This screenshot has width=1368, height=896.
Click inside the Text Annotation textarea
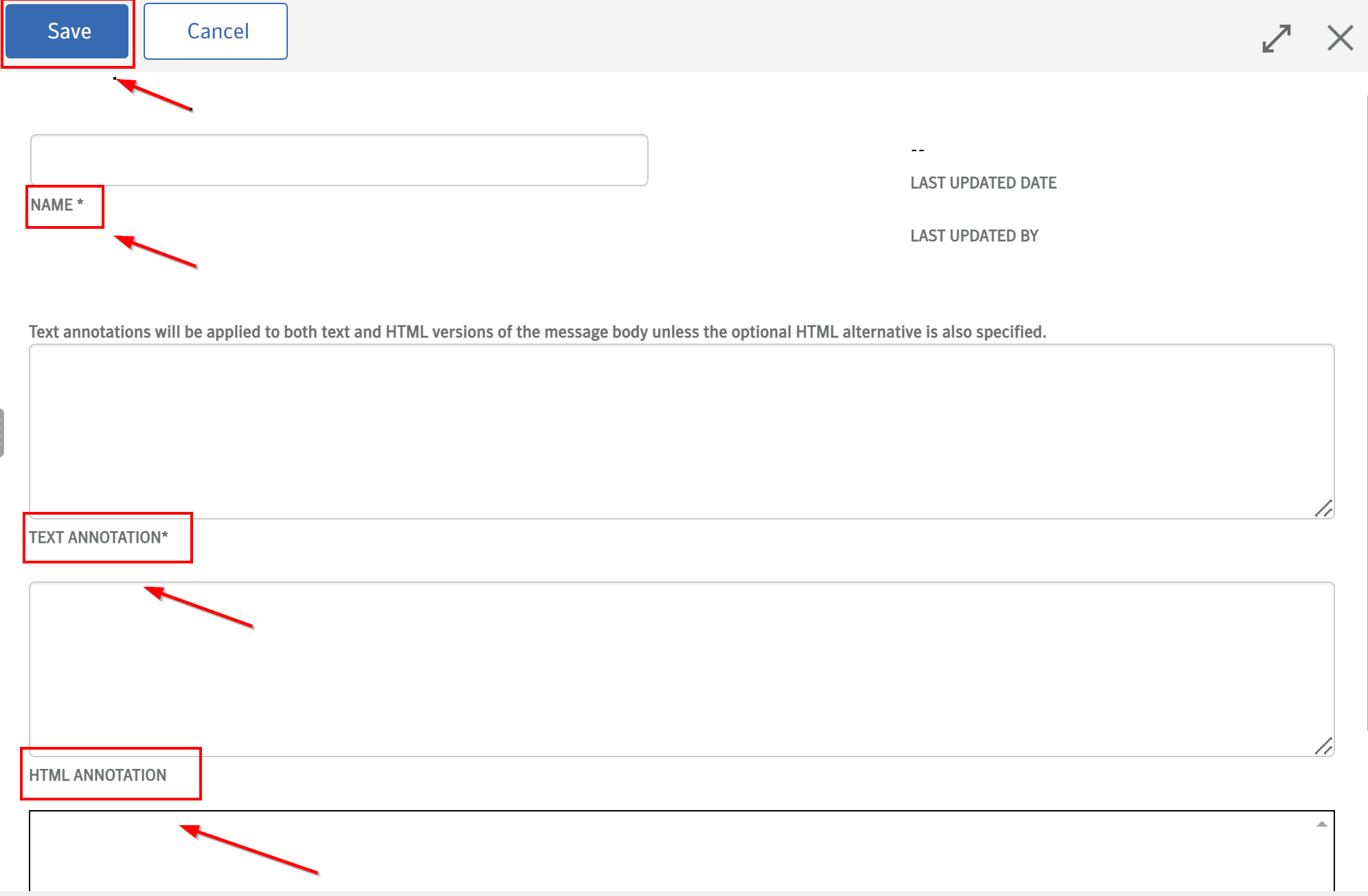[680, 431]
